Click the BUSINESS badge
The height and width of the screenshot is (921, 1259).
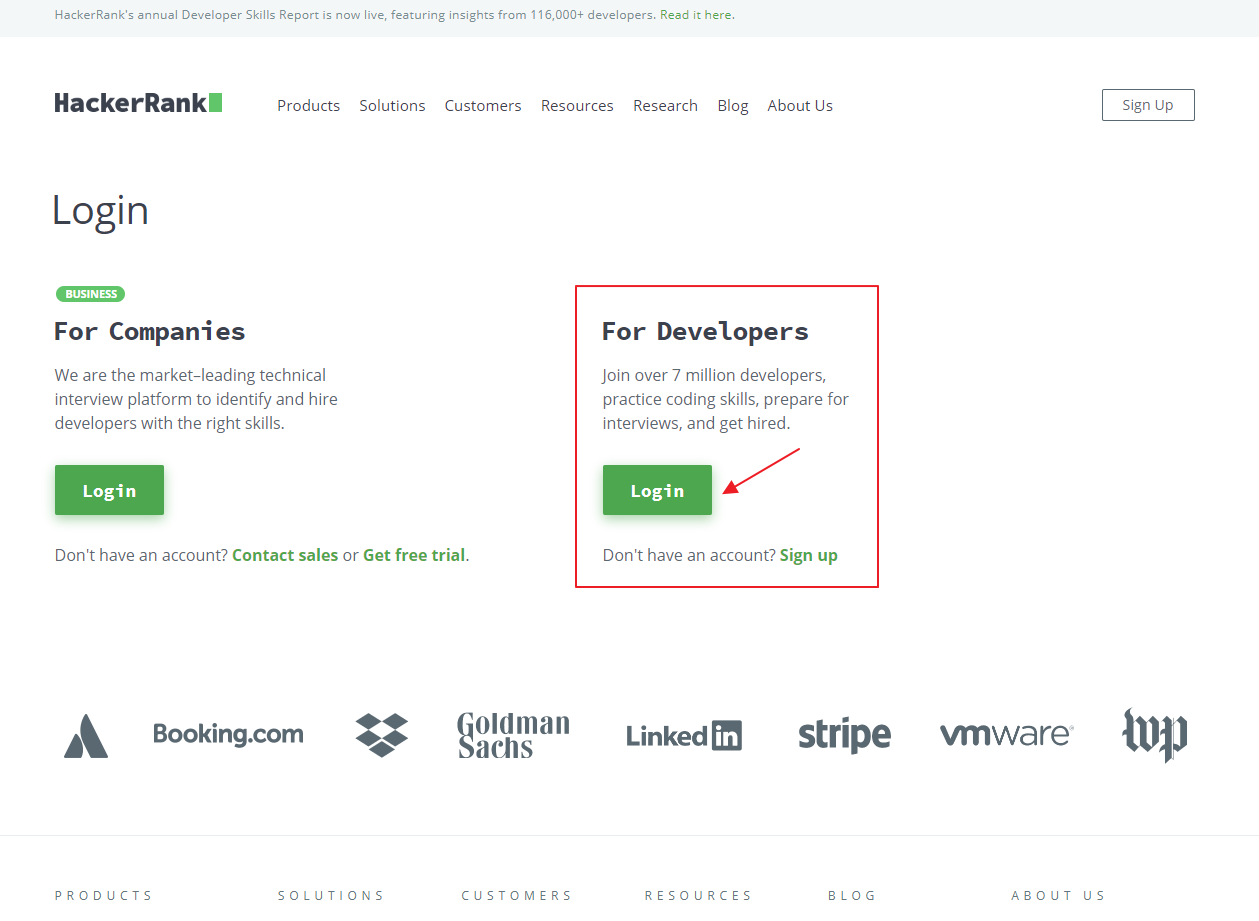[x=90, y=294]
